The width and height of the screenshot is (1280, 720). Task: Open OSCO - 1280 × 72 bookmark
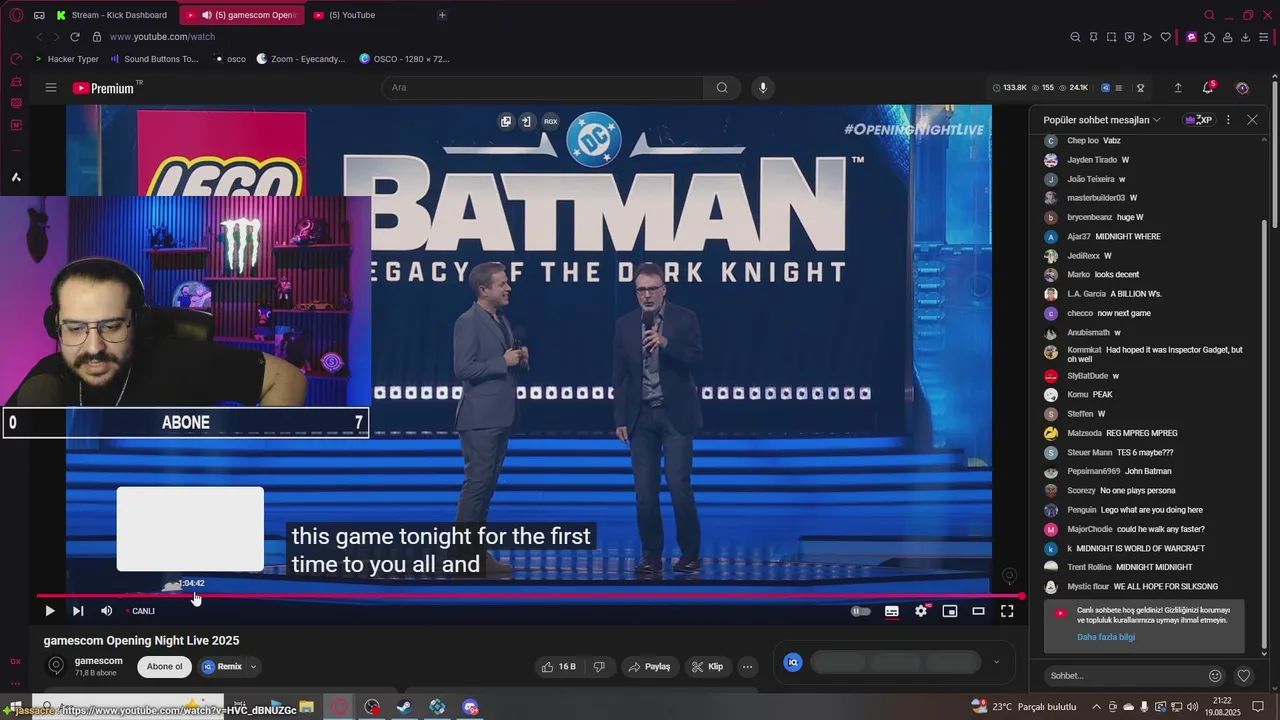point(404,59)
